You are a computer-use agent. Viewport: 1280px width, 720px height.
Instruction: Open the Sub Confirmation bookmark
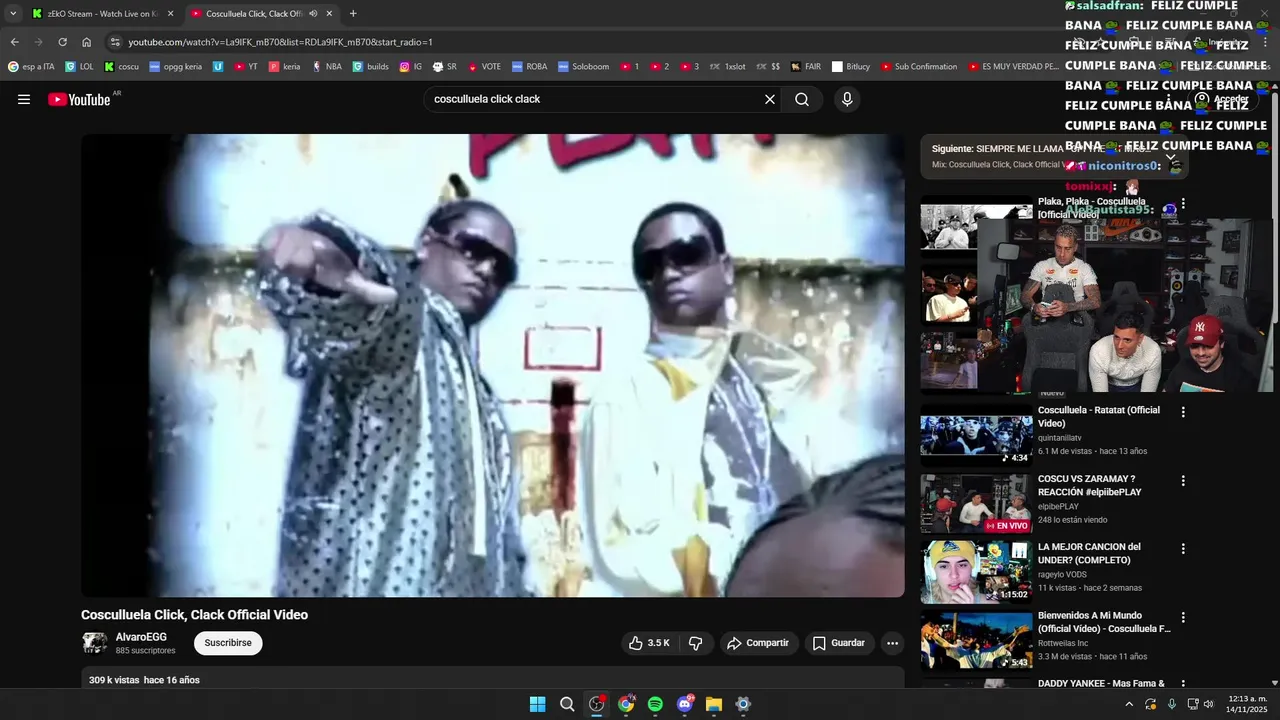point(919,67)
